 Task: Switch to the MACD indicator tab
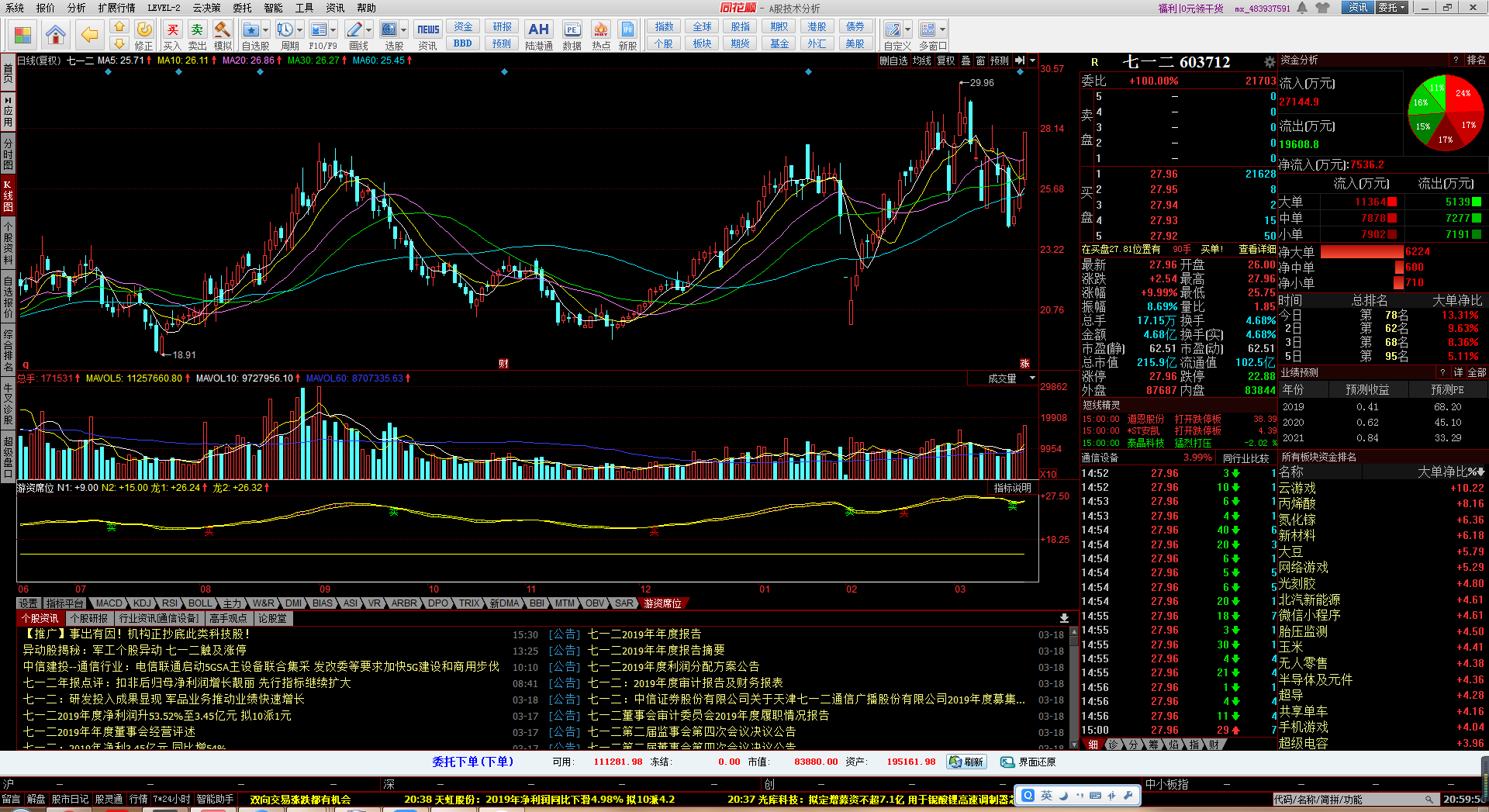click(109, 603)
